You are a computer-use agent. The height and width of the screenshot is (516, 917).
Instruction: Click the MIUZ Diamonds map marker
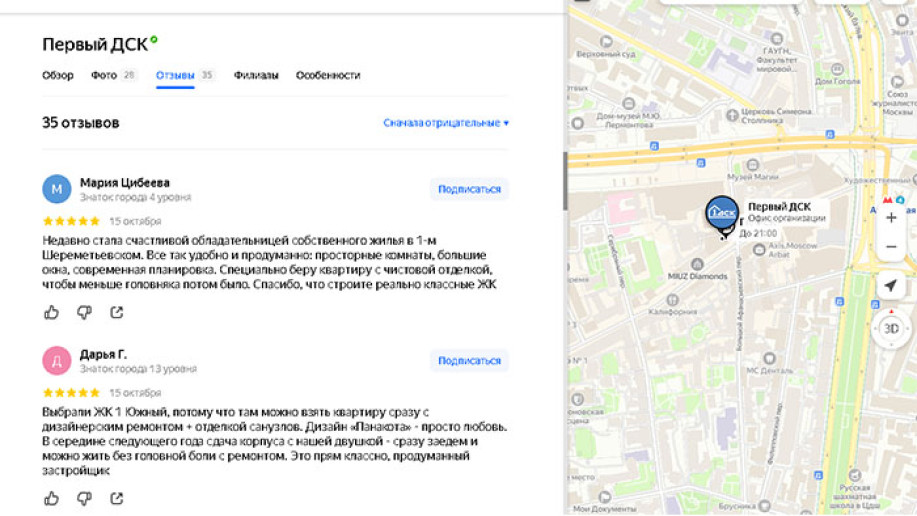(x=697, y=264)
